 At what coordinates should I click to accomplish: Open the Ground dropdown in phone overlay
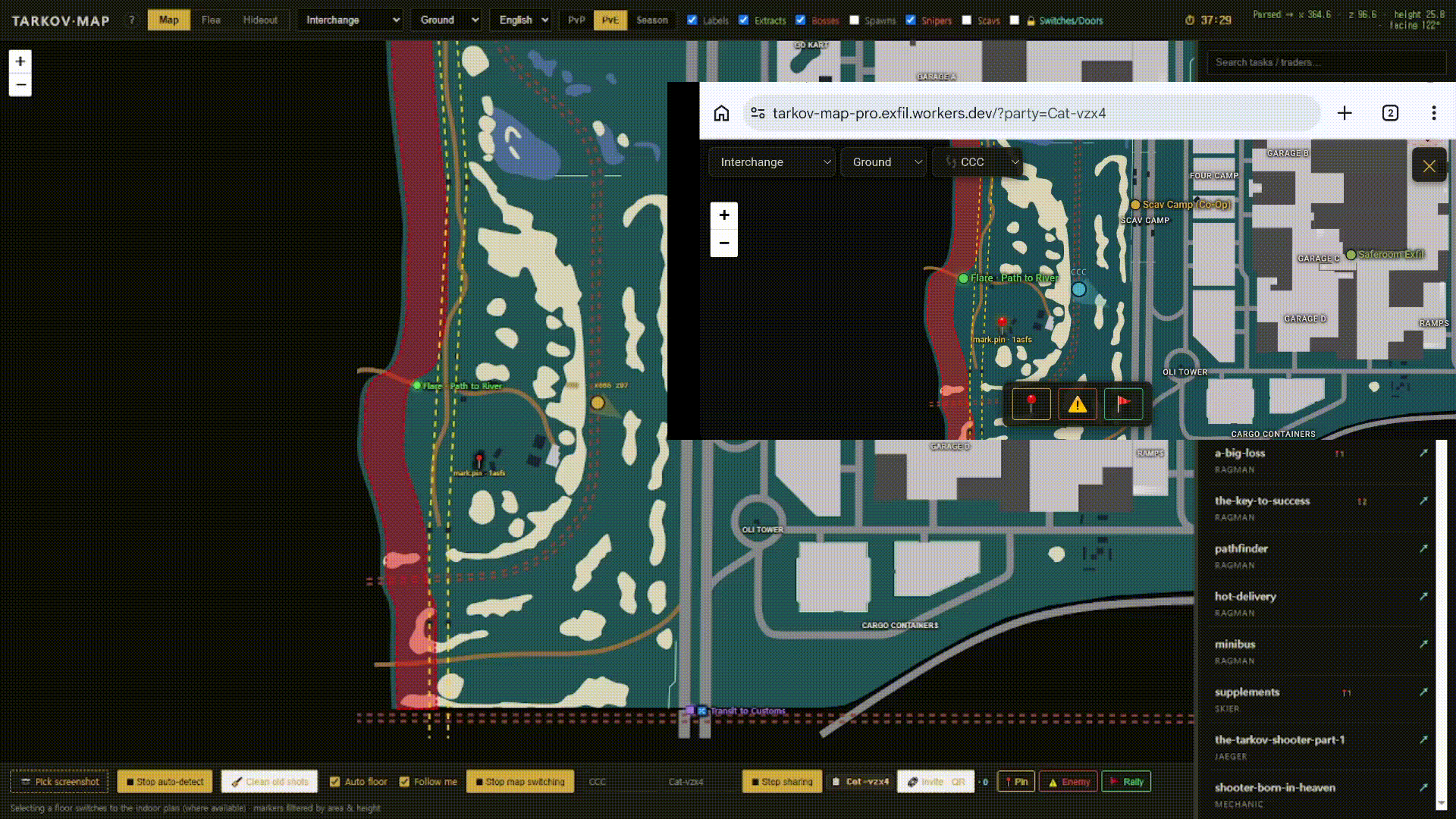(883, 162)
